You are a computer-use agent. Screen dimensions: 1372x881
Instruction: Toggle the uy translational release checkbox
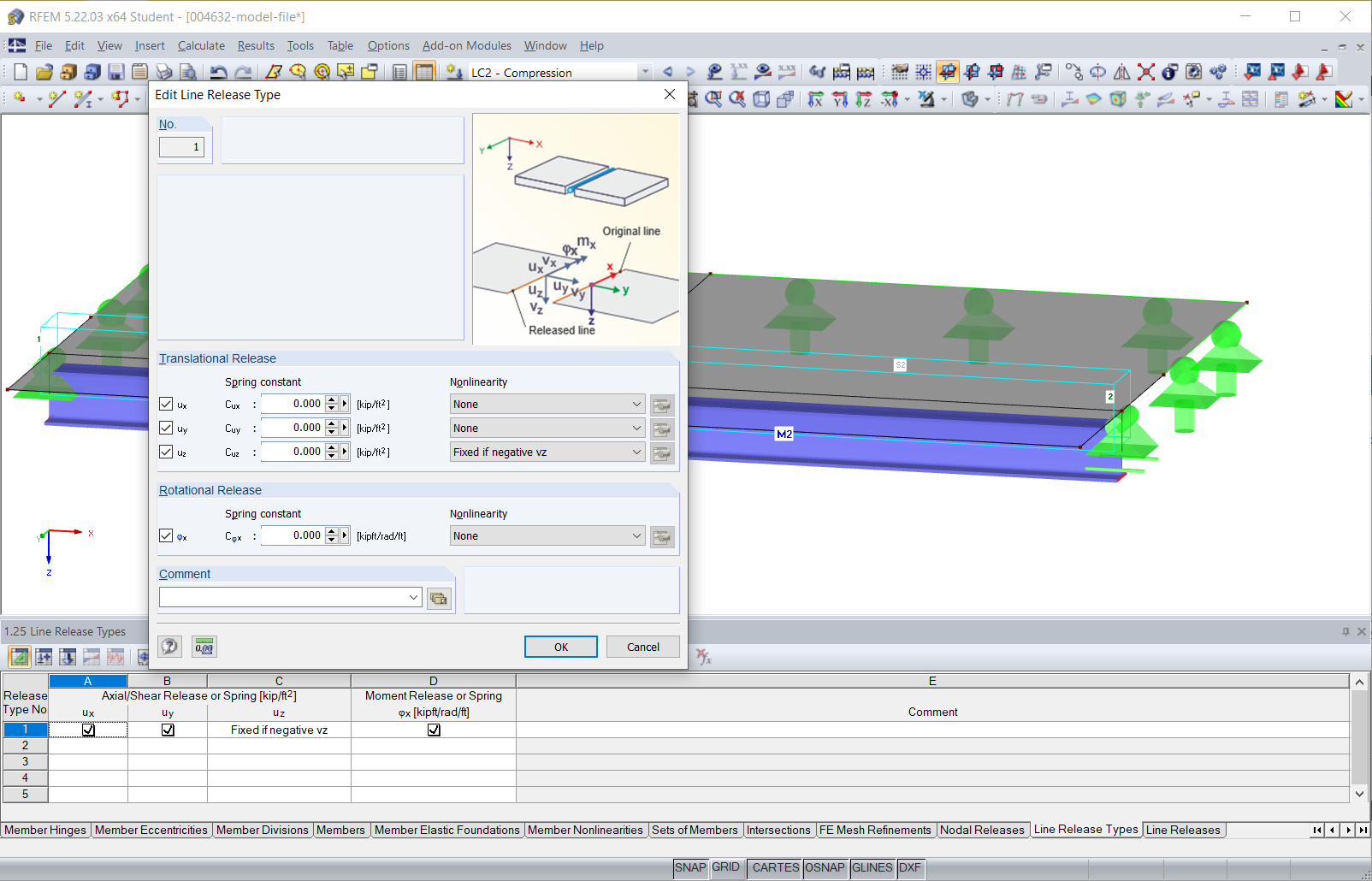point(166,428)
